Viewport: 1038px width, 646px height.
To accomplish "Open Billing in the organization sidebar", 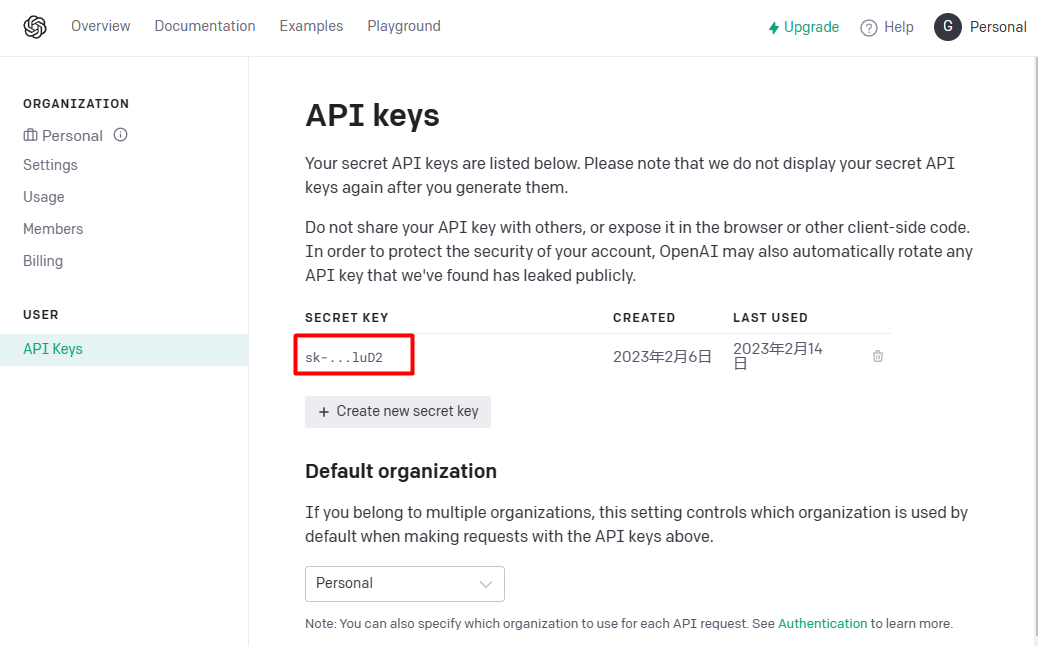I will (x=43, y=261).
